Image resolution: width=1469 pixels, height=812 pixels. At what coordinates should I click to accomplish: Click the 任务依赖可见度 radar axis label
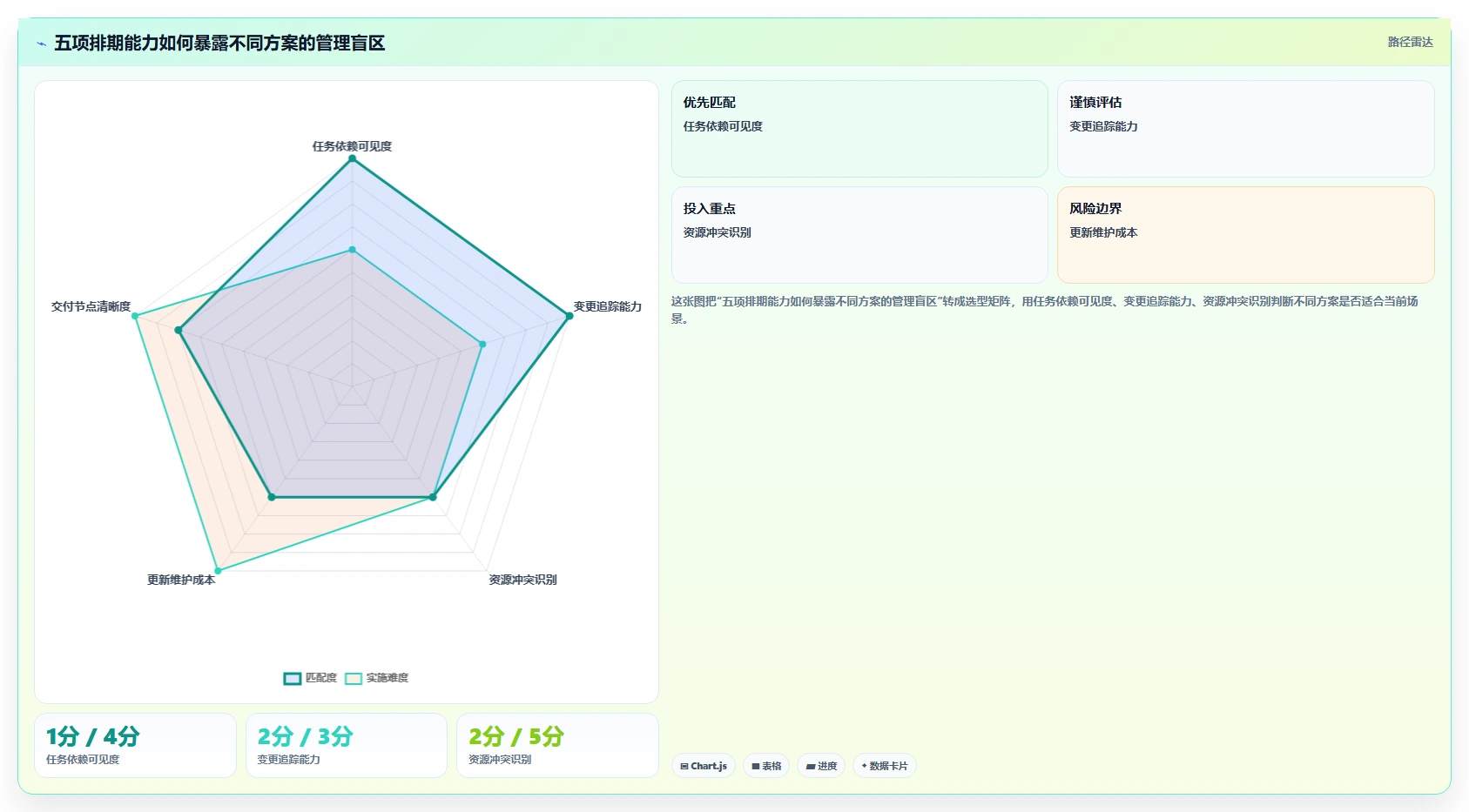click(x=352, y=146)
